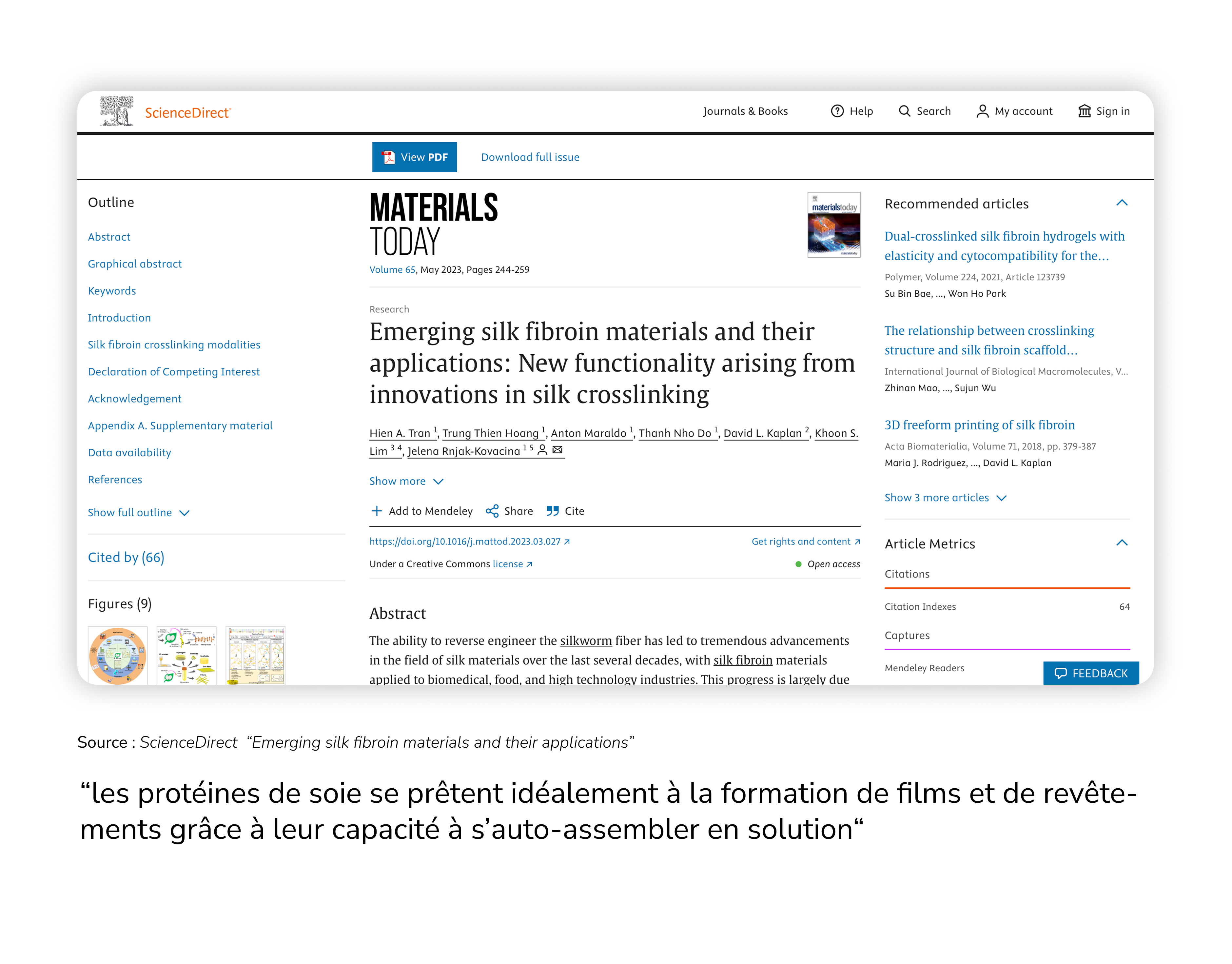The width and height of the screenshot is (1232, 964).
Task: Click the FEEDBACK button
Action: (x=1090, y=673)
